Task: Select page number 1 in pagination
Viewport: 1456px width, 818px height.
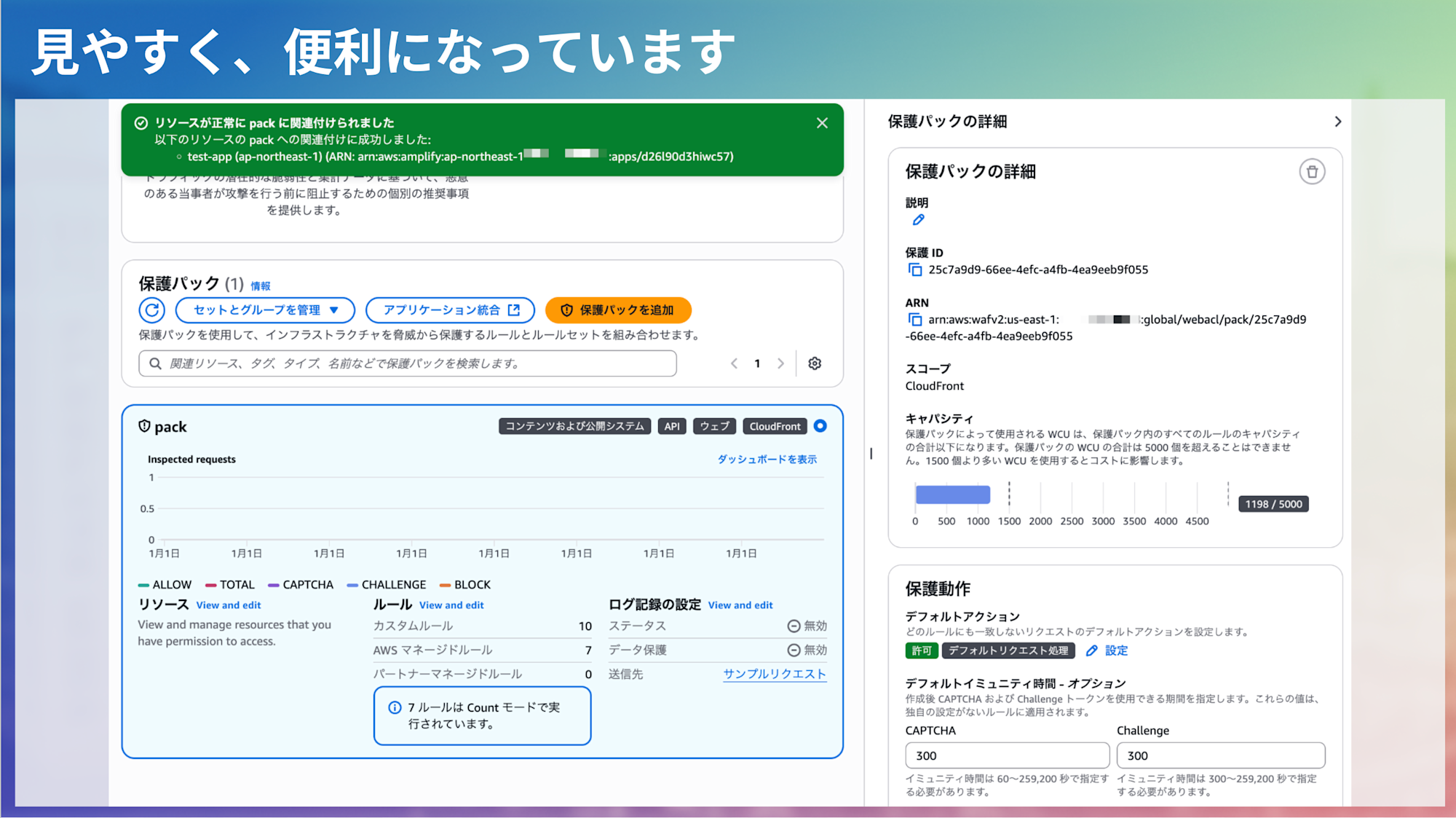Action: (x=757, y=363)
